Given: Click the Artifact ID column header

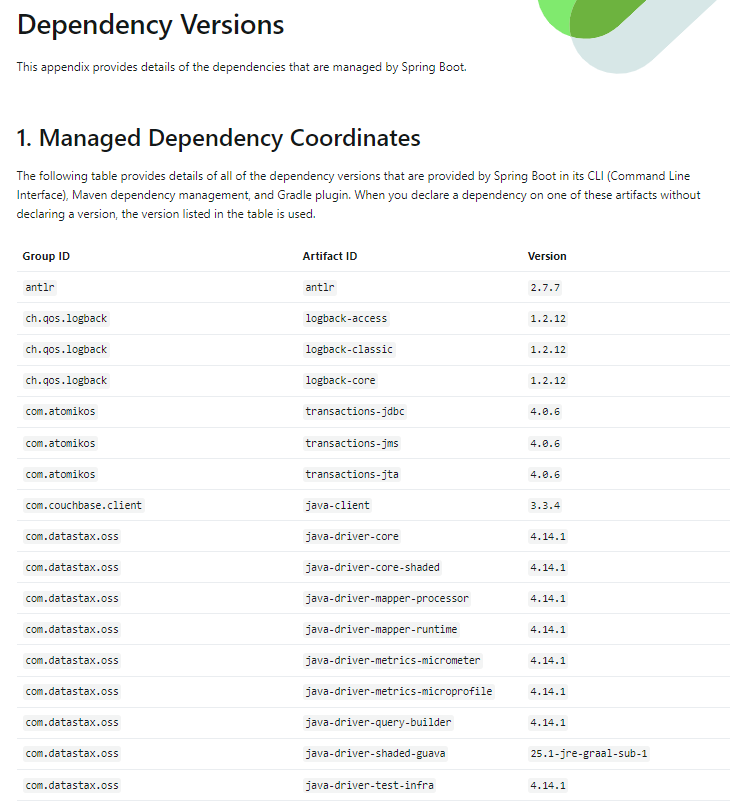Looking at the screenshot, I should pyautogui.click(x=329, y=256).
